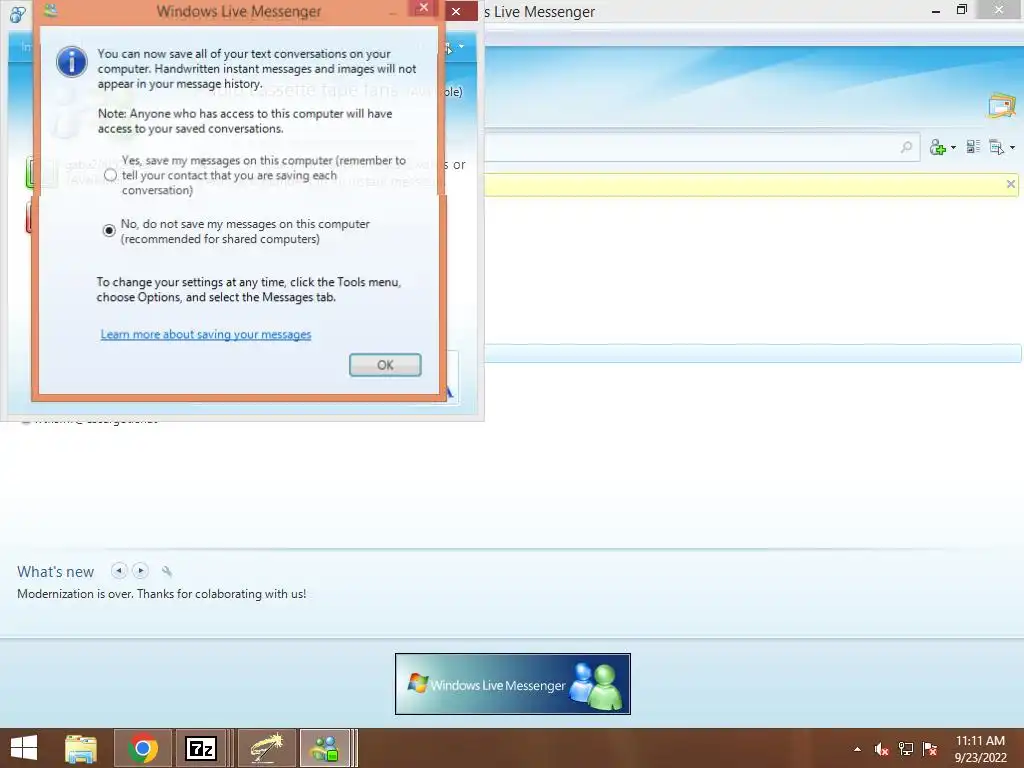Image resolution: width=1024 pixels, height=768 pixels.
Task: Click the search contacts field
Action: 702,148
